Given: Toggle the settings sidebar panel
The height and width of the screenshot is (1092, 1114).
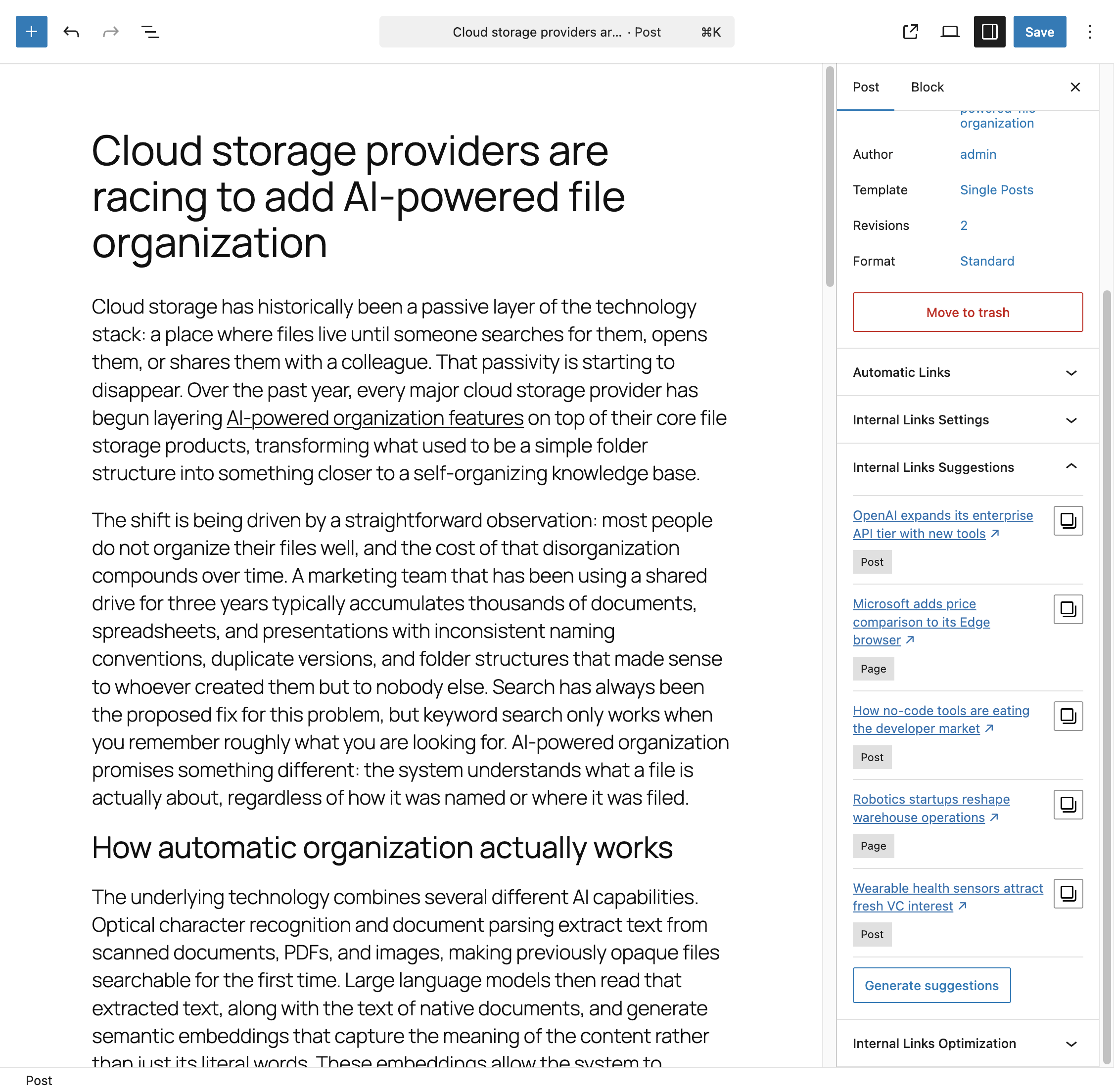Looking at the screenshot, I should (x=989, y=32).
